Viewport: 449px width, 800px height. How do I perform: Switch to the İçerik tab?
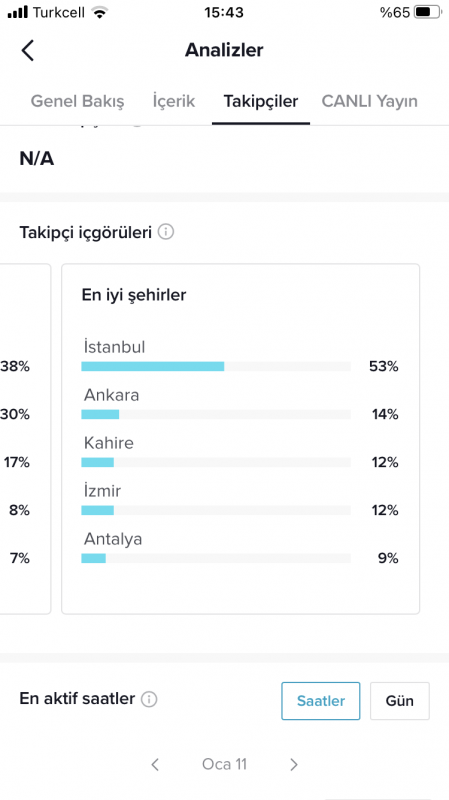tap(173, 101)
